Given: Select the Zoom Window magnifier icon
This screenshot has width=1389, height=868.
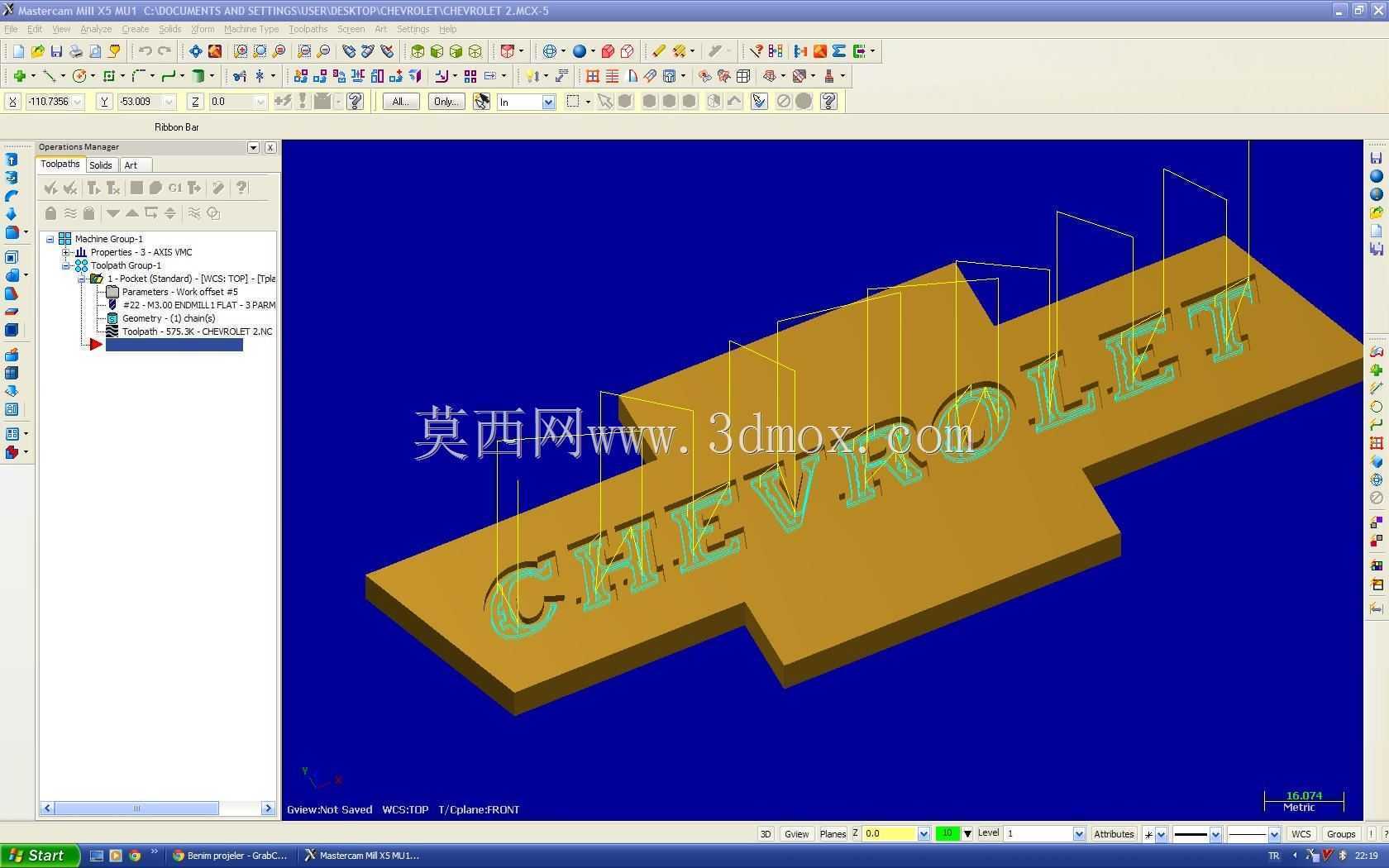Looking at the screenshot, I should 241,51.
